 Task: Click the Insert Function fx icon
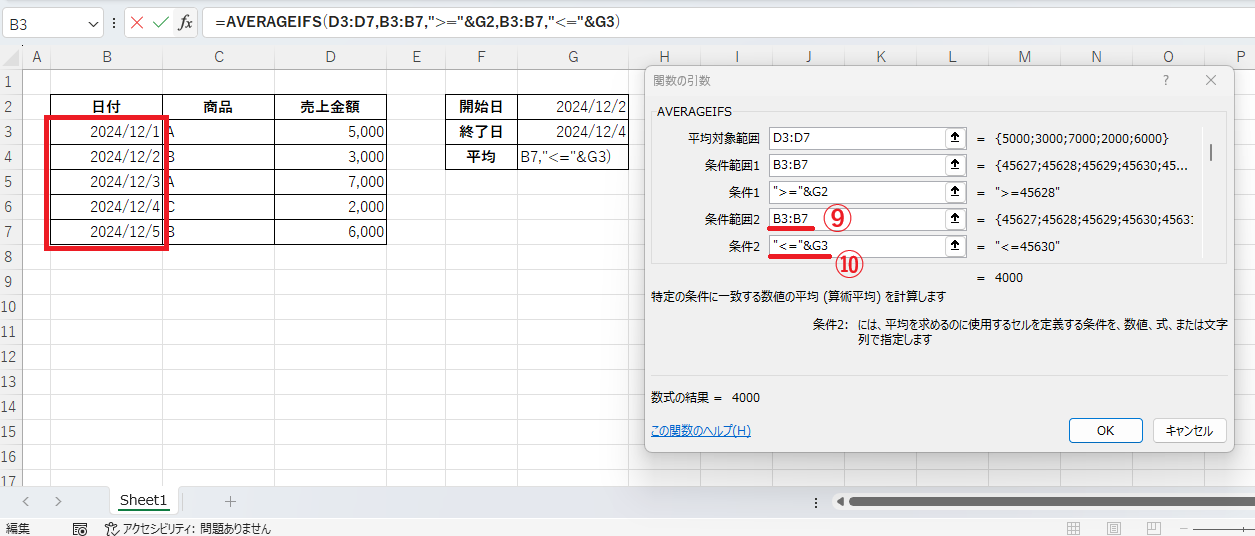[x=185, y=22]
